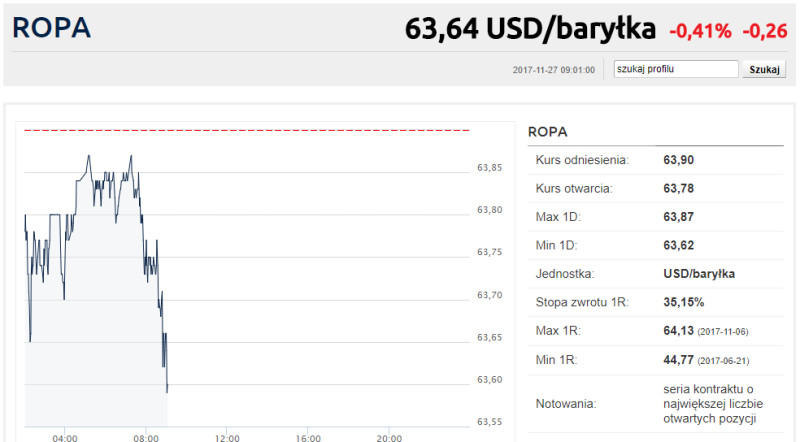Click the Min 1R value 44,77

pos(679,360)
